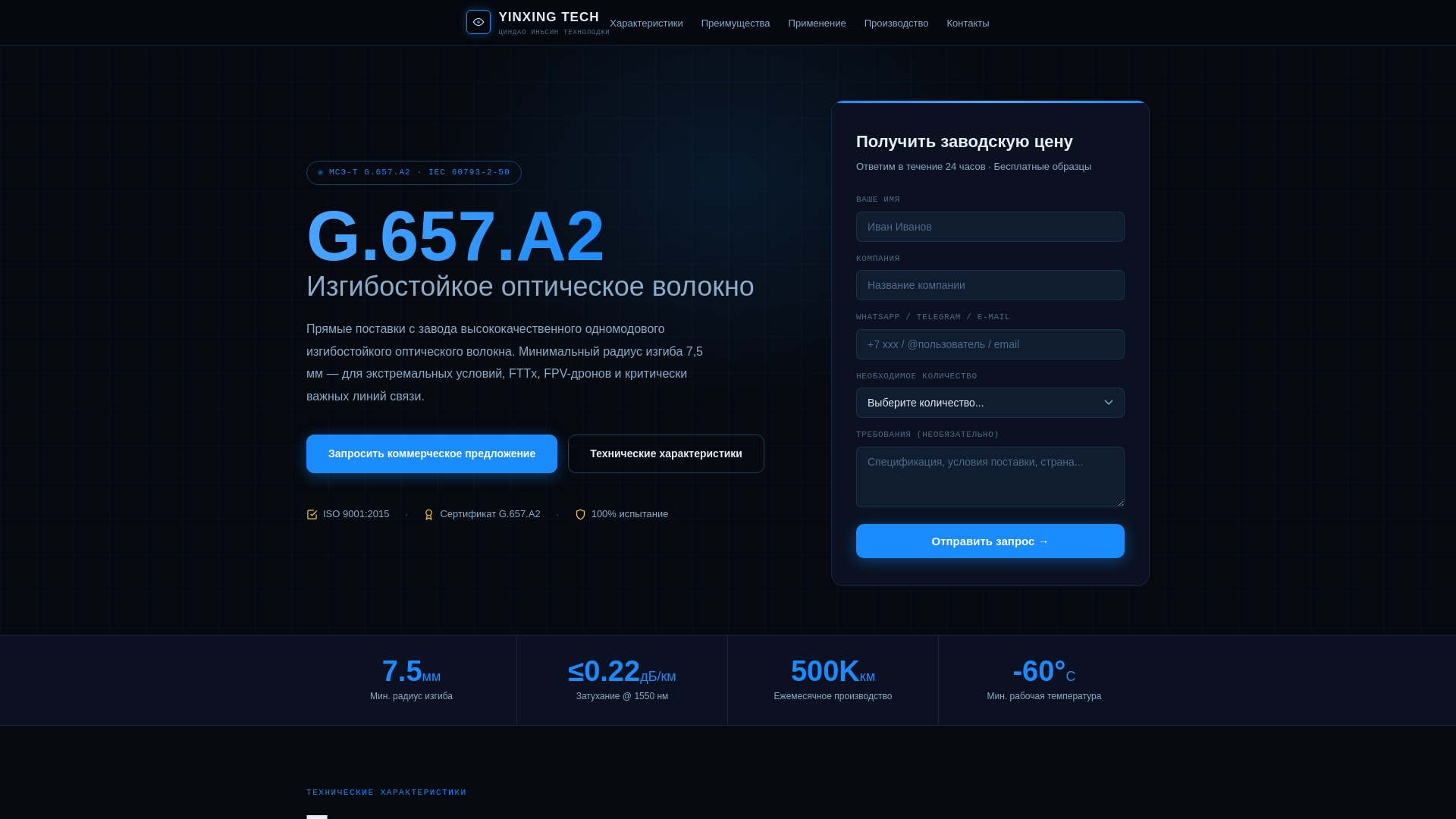Screen dimensions: 1456x819
Task: Click the certificate ribbon icon beside Сертификат G.657.A2
Action: point(428,515)
